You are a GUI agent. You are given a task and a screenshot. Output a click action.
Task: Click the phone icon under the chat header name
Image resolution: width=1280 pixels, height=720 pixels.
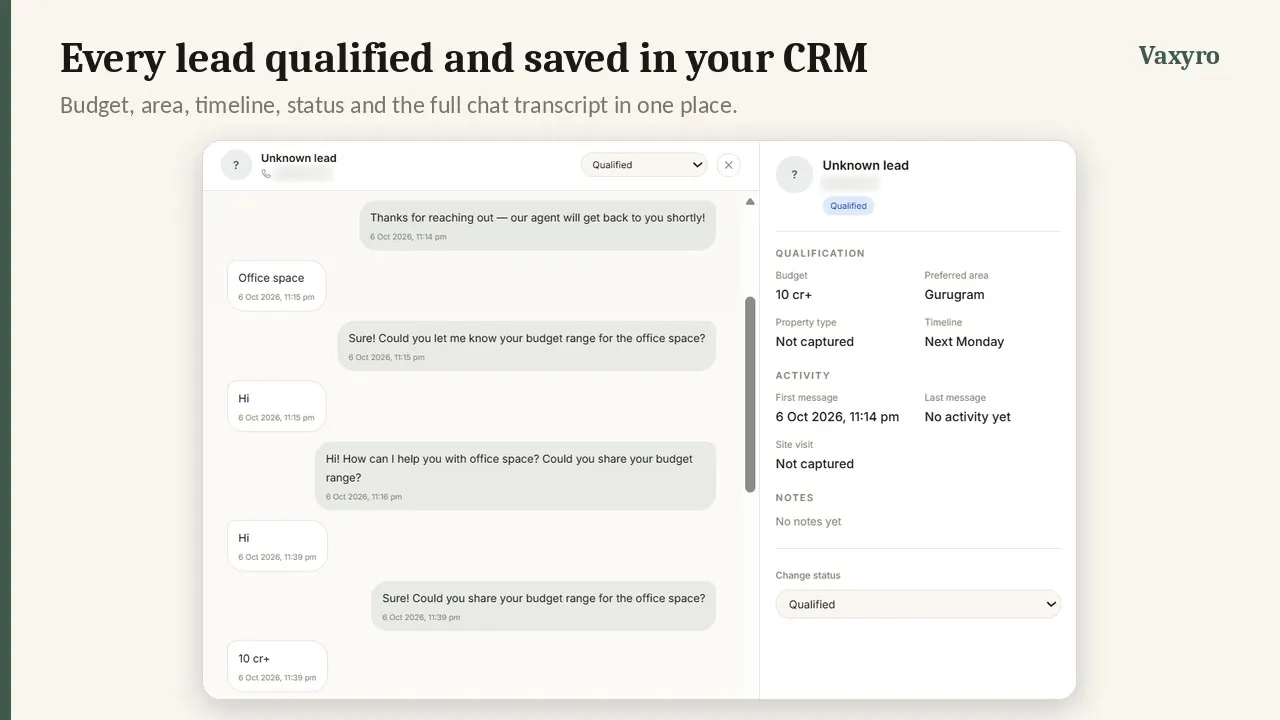coord(266,174)
